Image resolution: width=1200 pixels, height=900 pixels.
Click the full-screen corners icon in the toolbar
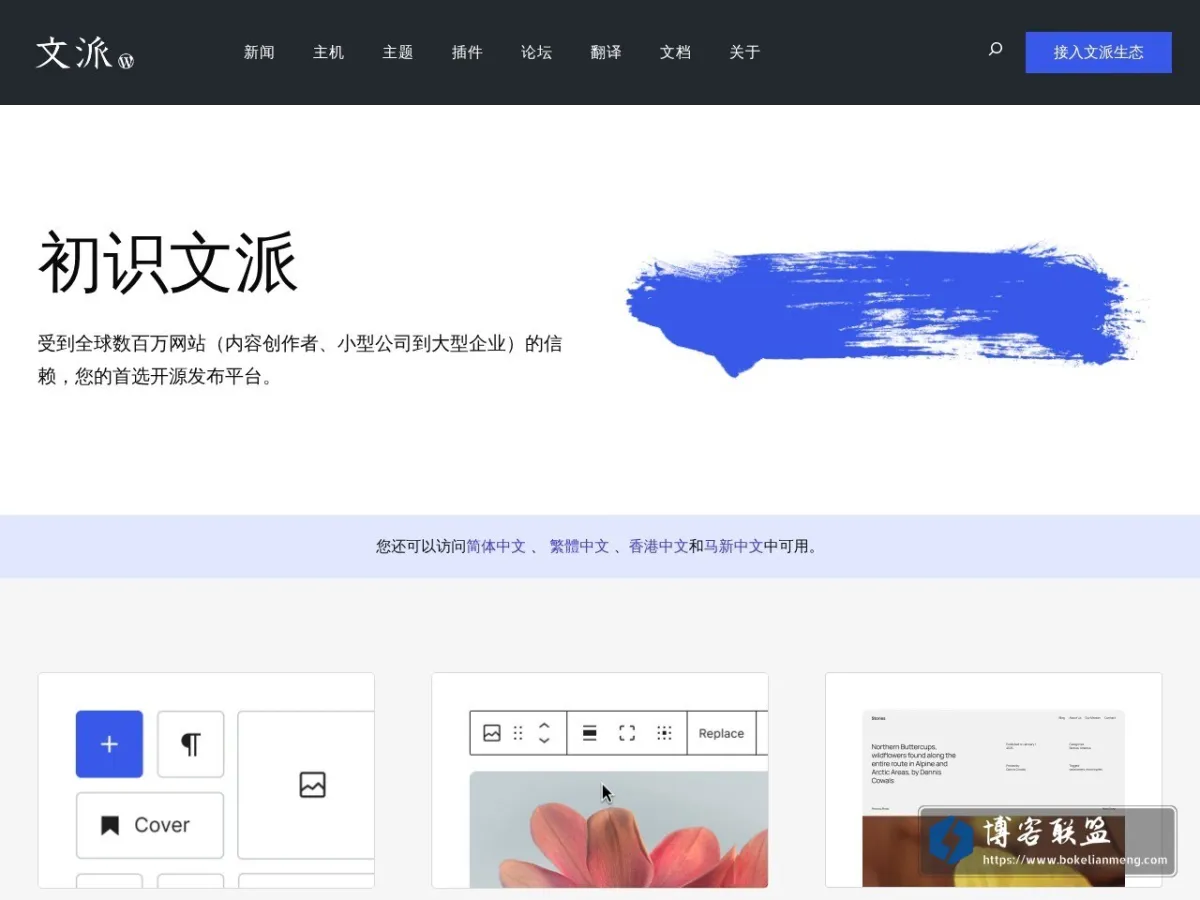[x=627, y=733]
